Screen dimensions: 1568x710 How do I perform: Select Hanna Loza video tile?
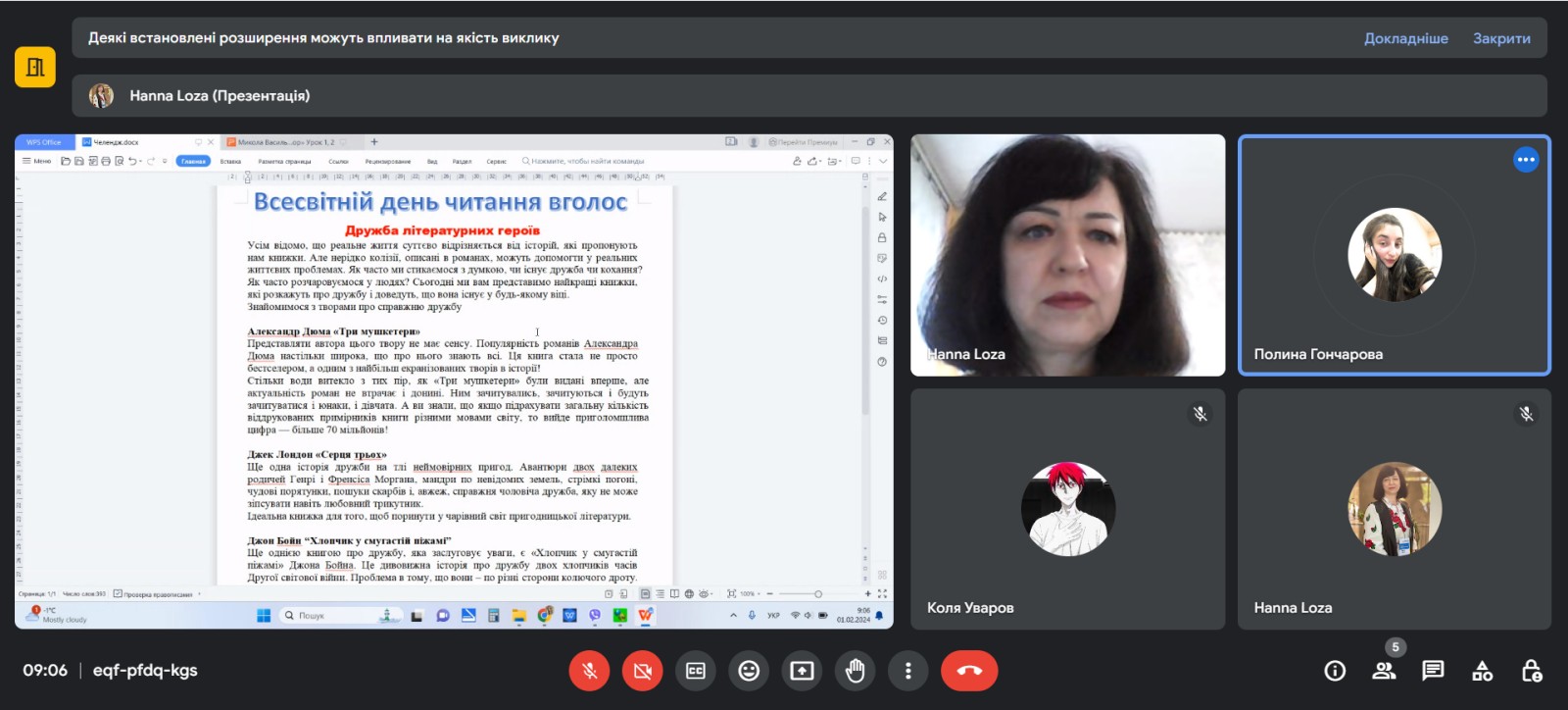click(x=1067, y=255)
